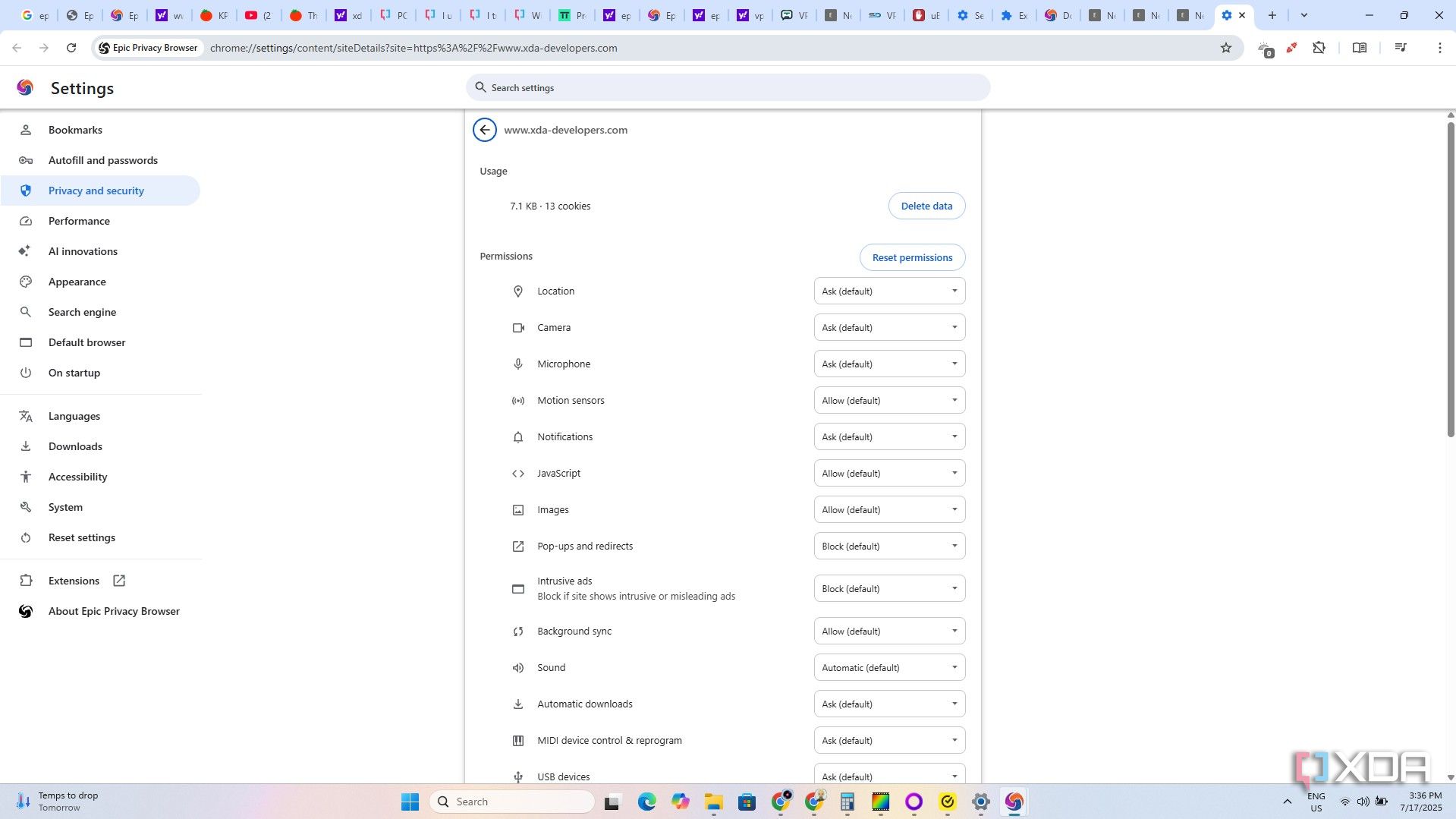Open the Motion sensors permission dropdown
The width and height of the screenshot is (1456, 819).
(x=889, y=400)
